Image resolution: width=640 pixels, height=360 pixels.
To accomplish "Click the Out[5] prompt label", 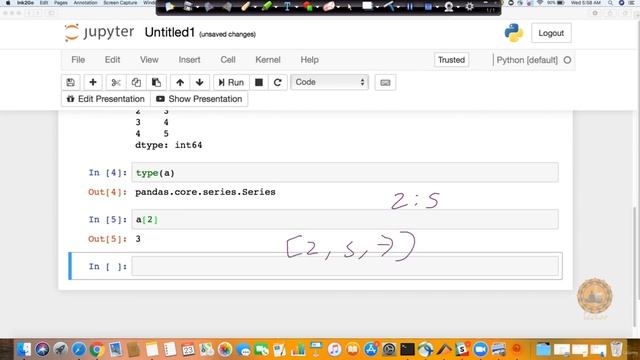I will tap(108, 239).
